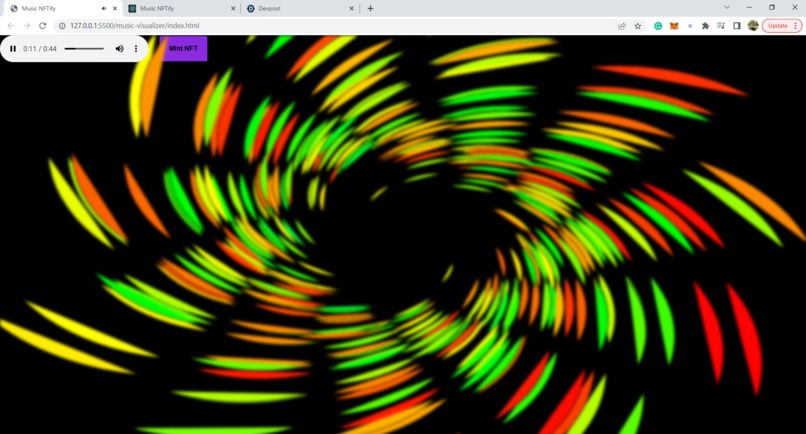Close the active Music NFTify tab
Viewport: 806px width, 434px height.
click(x=115, y=8)
